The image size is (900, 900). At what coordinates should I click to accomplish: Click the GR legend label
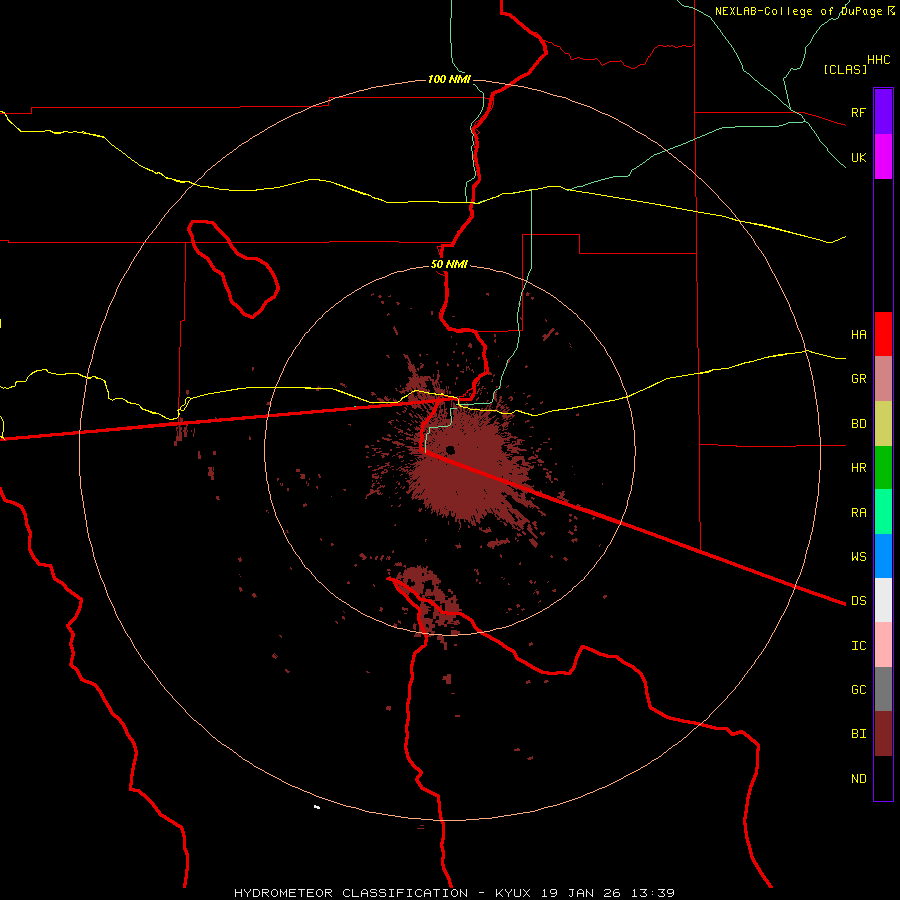(858, 379)
